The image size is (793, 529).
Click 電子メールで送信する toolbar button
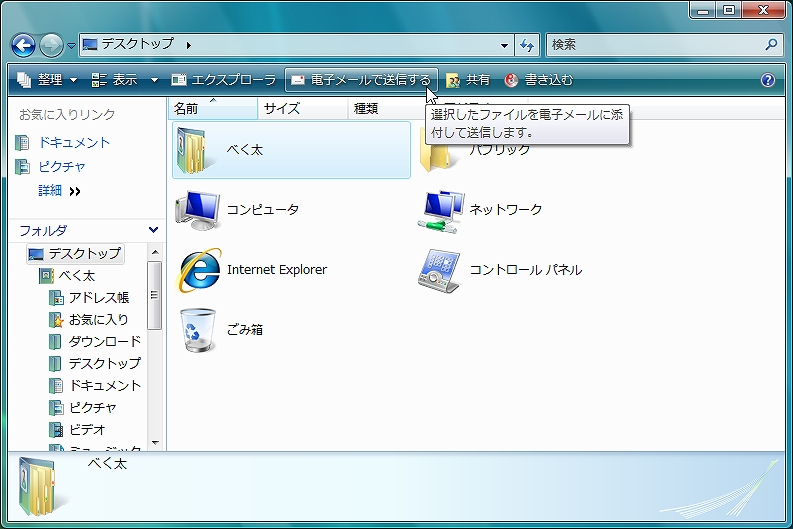tap(361, 80)
